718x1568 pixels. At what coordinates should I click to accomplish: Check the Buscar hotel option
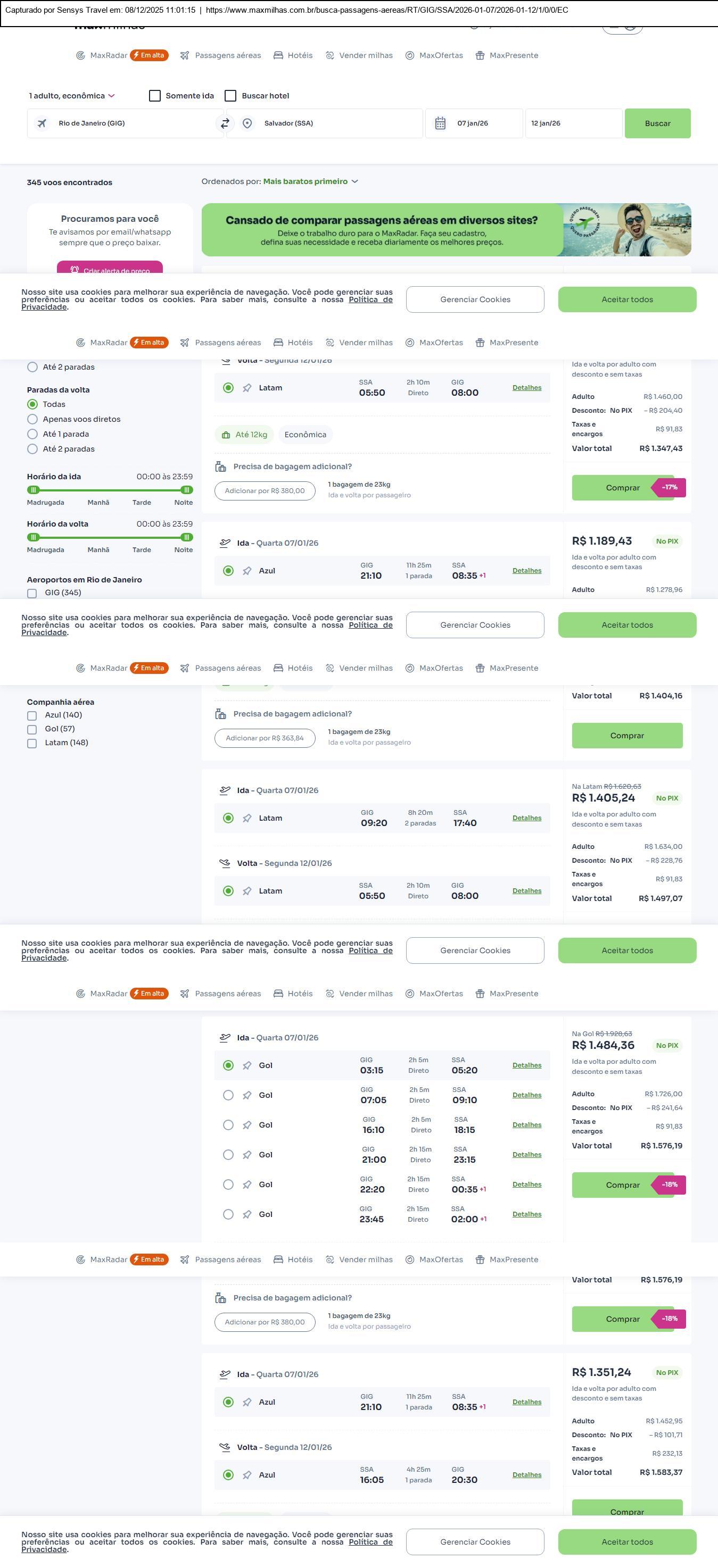(x=230, y=96)
